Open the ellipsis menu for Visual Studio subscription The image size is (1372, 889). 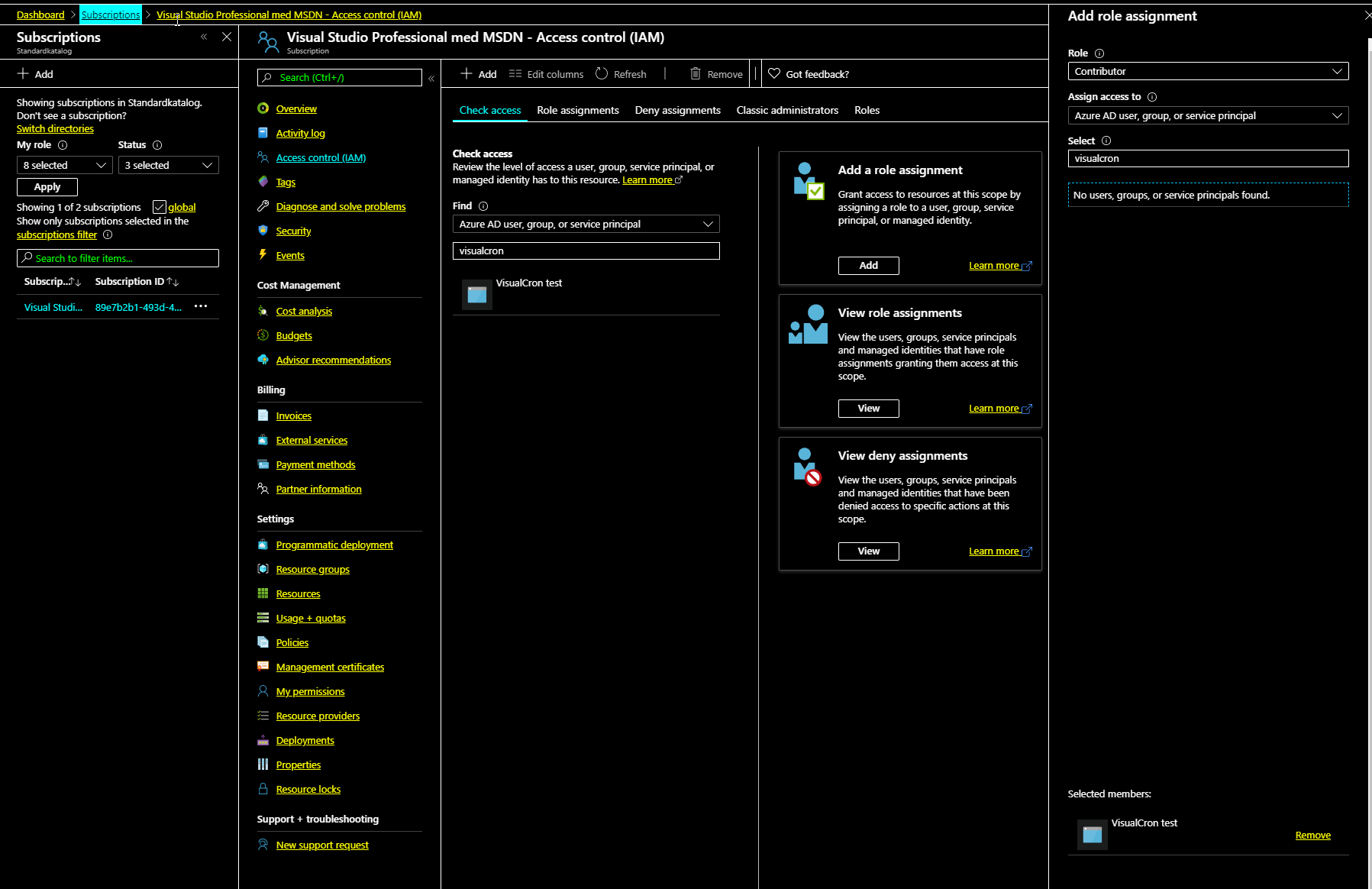click(x=201, y=306)
